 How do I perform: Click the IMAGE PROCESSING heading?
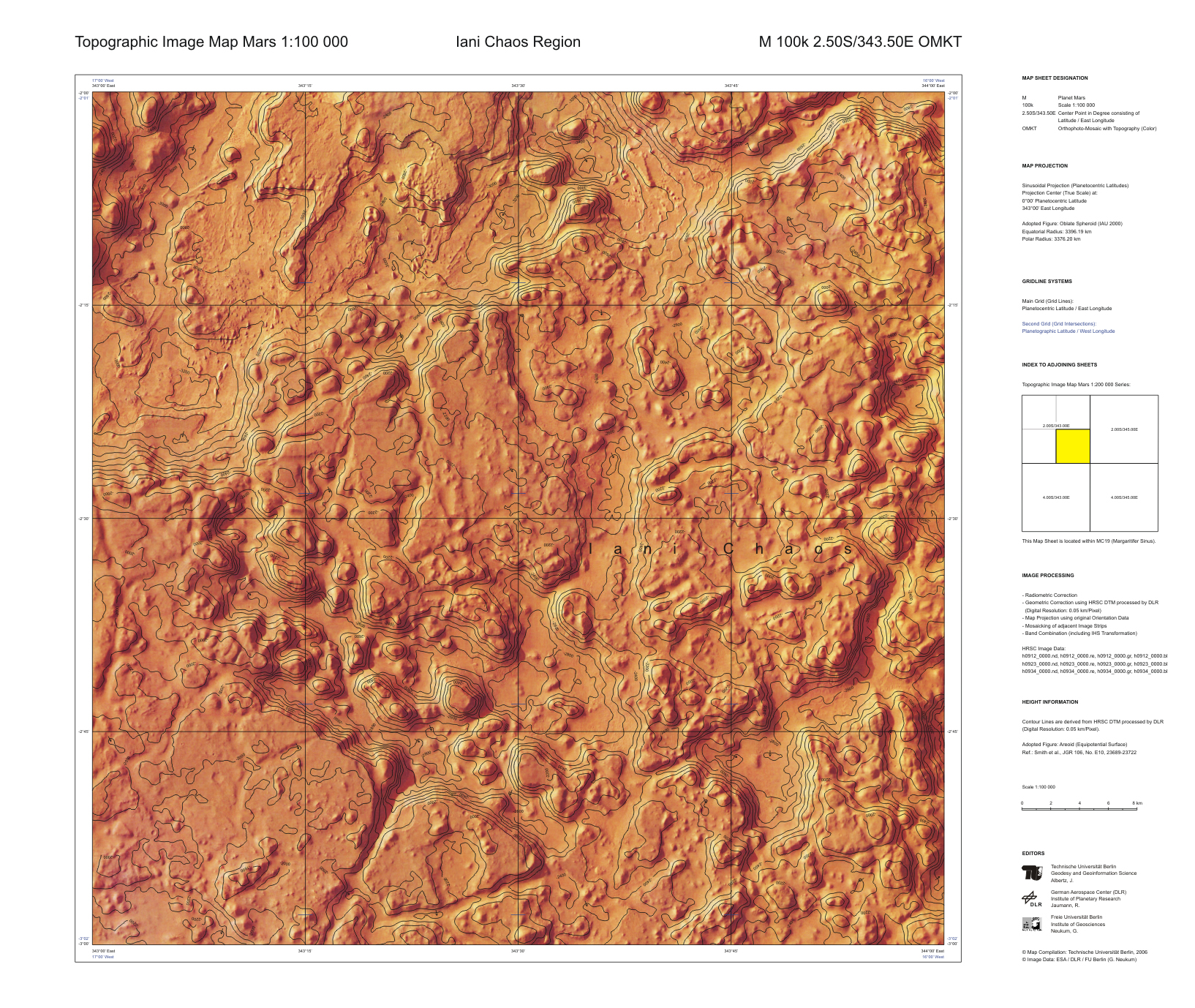coord(1047,576)
